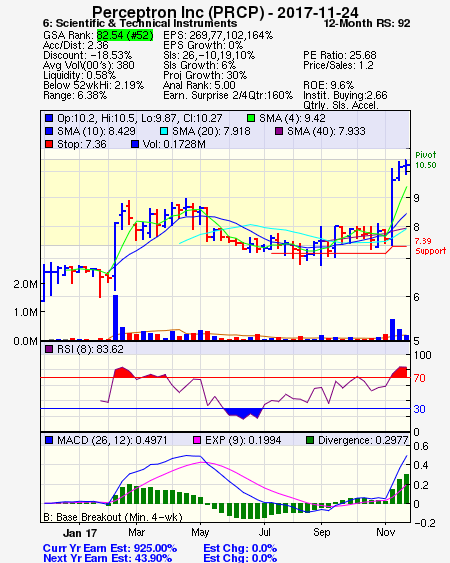Click the Jul date axis label

tap(265, 532)
